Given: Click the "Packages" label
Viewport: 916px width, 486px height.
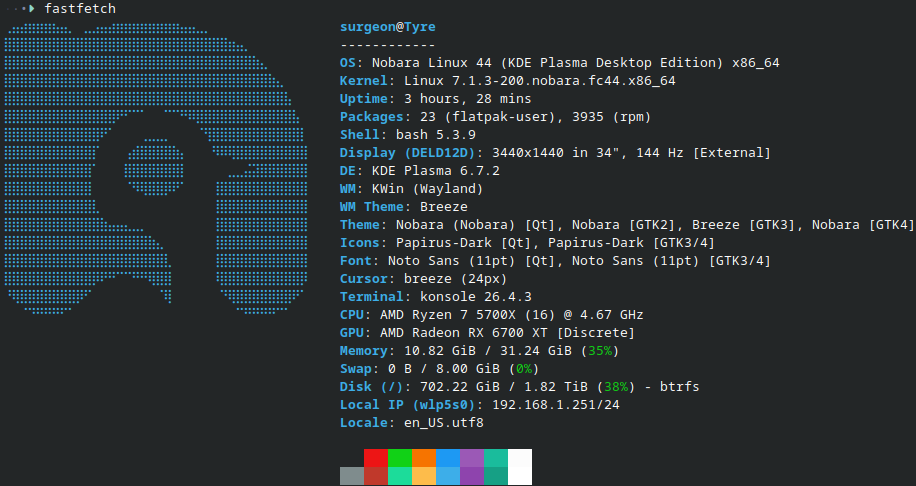Looking at the screenshot, I should coord(372,117).
